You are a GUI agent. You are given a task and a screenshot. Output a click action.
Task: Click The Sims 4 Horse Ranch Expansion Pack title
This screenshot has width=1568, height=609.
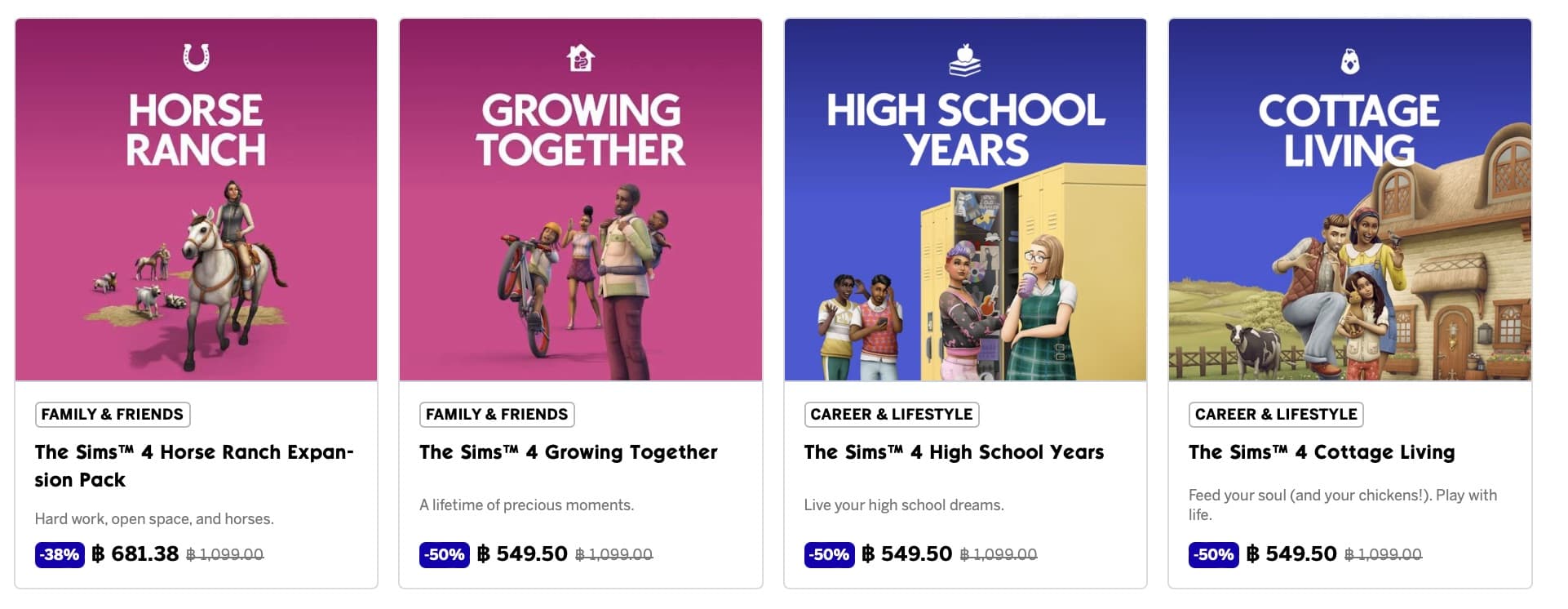coord(193,465)
